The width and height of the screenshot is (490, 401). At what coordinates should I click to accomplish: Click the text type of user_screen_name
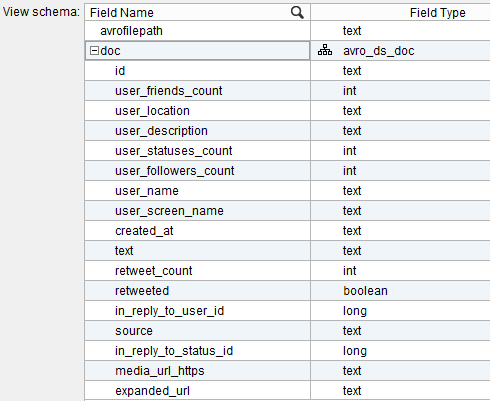pyautogui.click(x=352, y=211)
